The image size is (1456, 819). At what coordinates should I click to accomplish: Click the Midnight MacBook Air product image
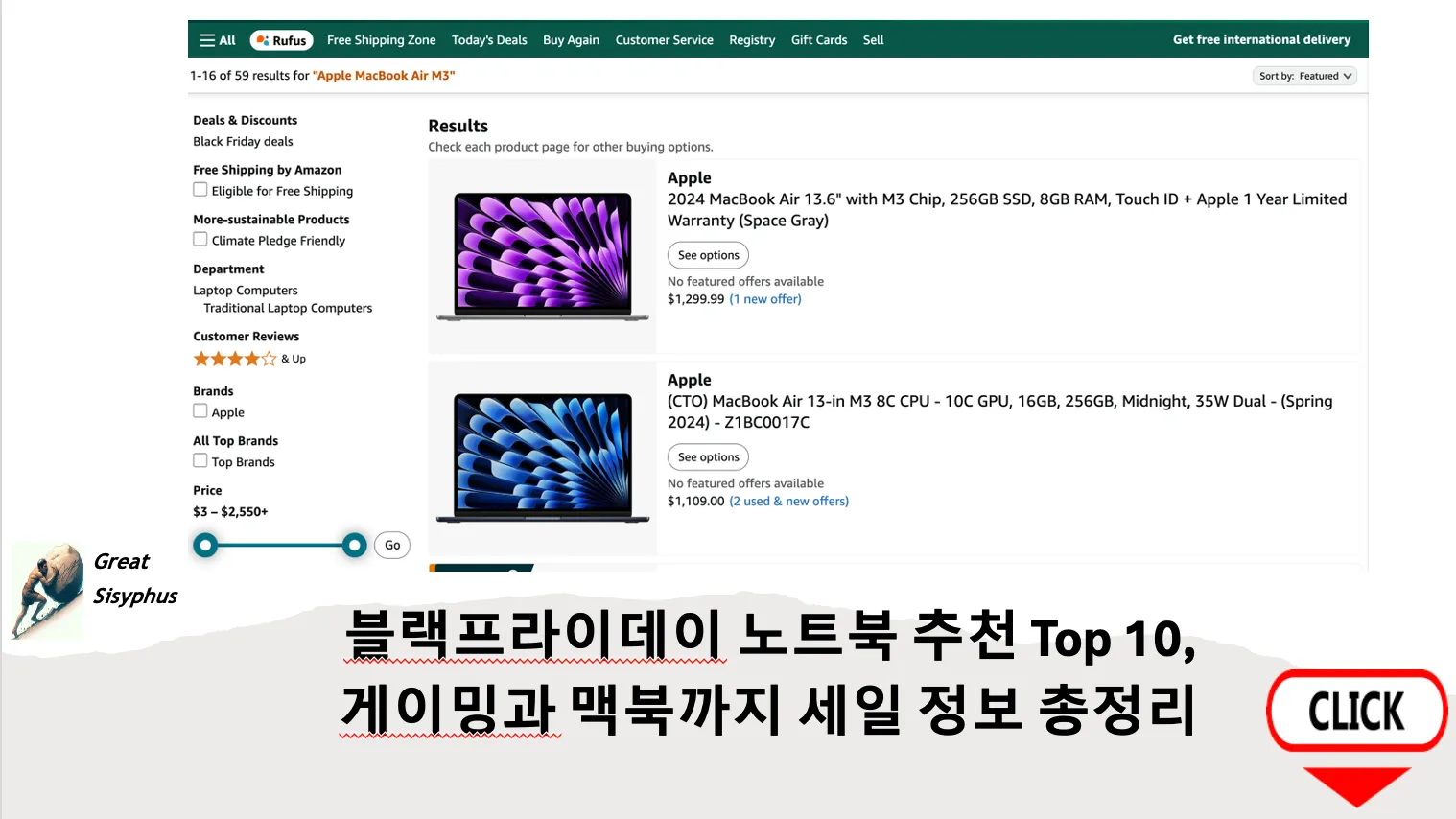coord(542,457)
